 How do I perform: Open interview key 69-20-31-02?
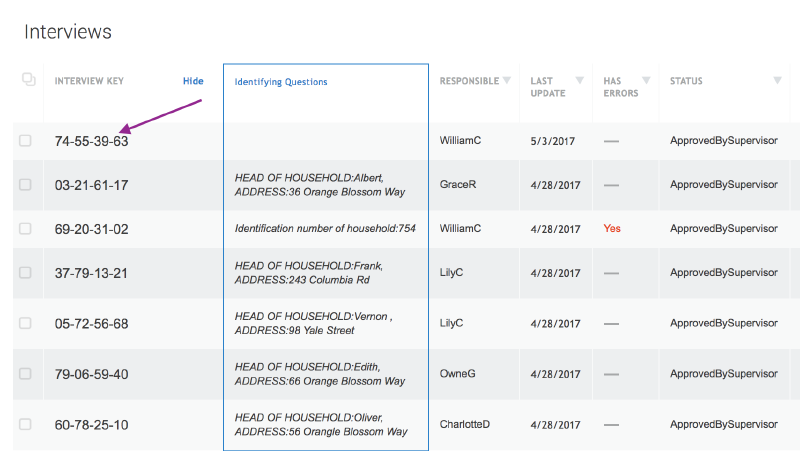[91, 229]
